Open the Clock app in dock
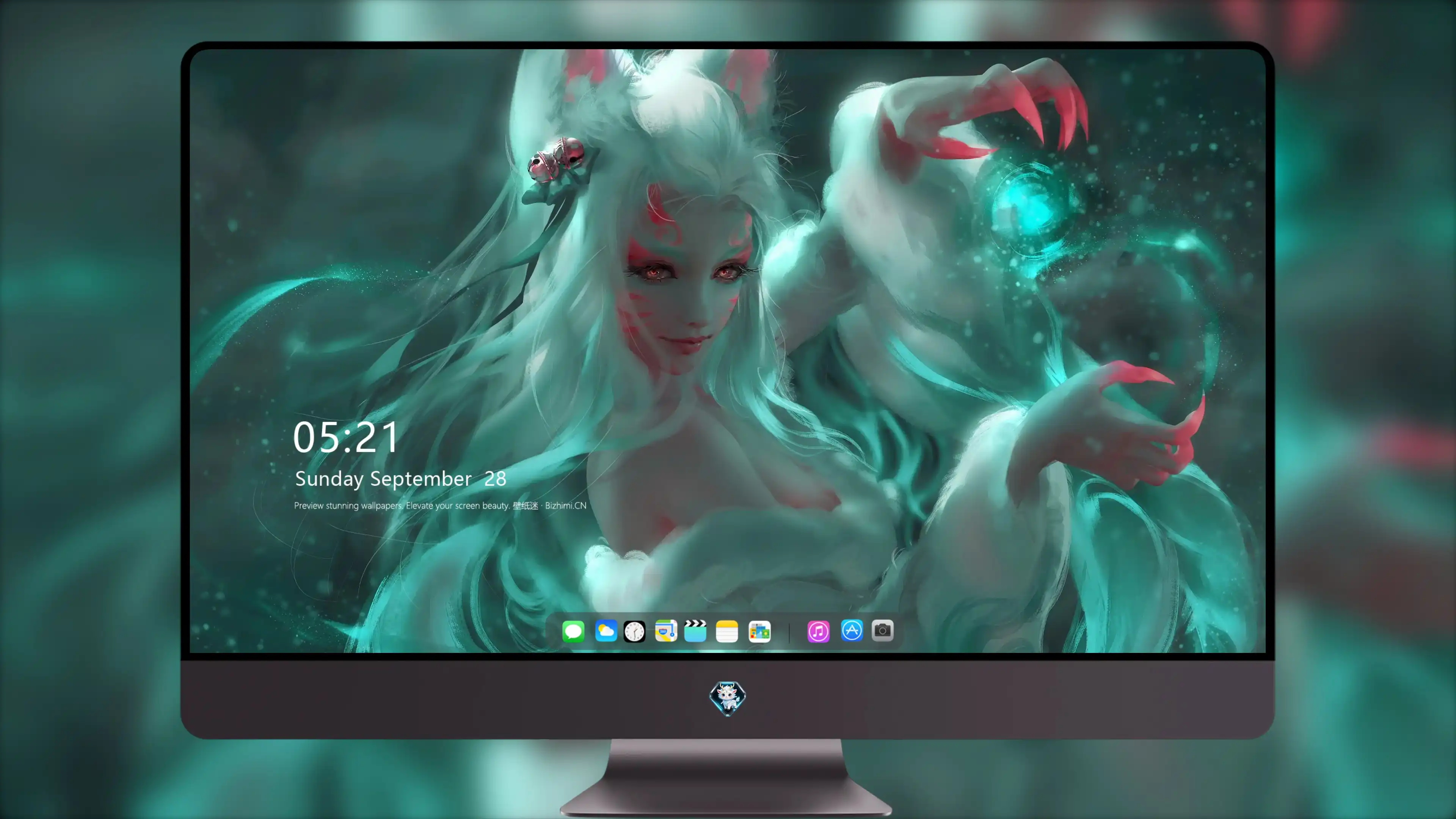Screen dimensions: 1456x819 click(x=634, y=631)
